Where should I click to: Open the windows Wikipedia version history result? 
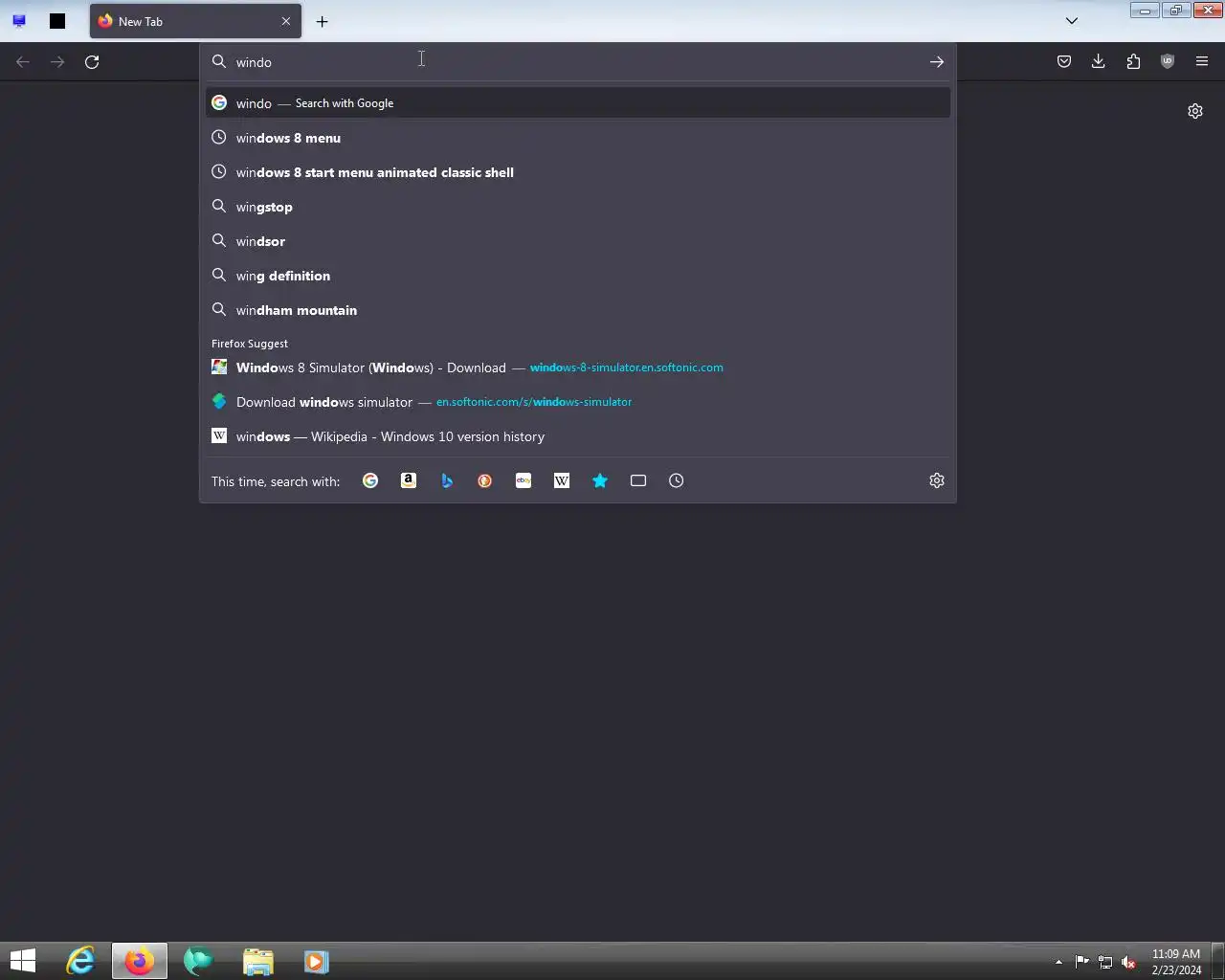click(x=578, y=436)
